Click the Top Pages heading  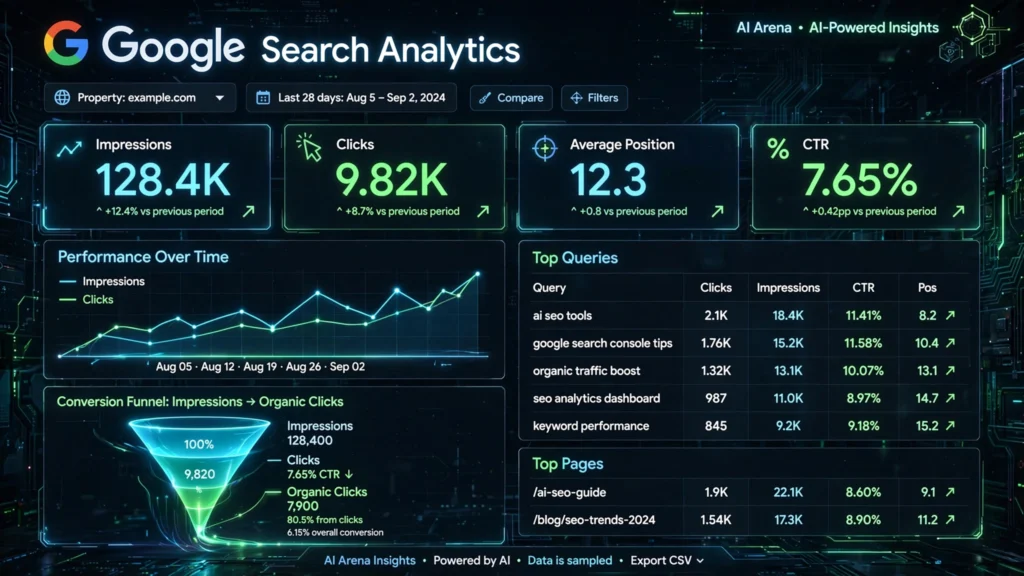coord(568,464)
